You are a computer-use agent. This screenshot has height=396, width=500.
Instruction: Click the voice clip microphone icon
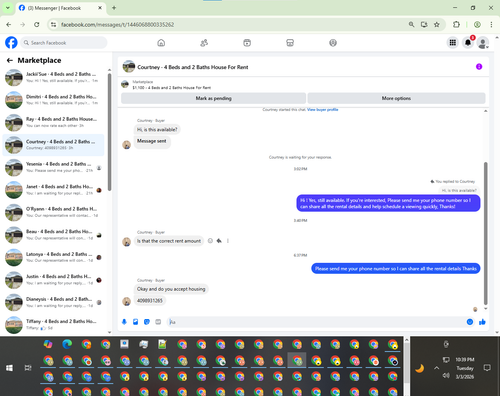(x=124, y=322)
